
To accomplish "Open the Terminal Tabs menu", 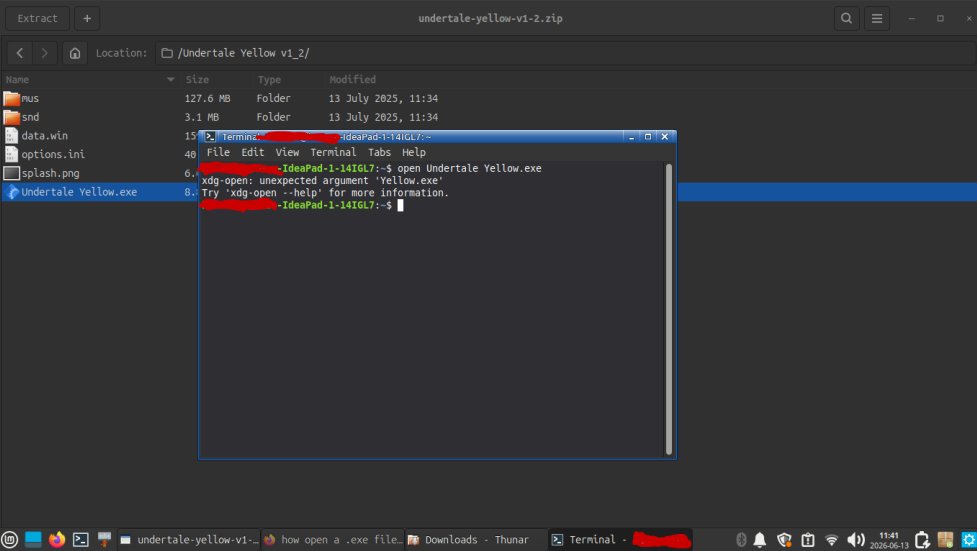I will click(x=379, y=152).
